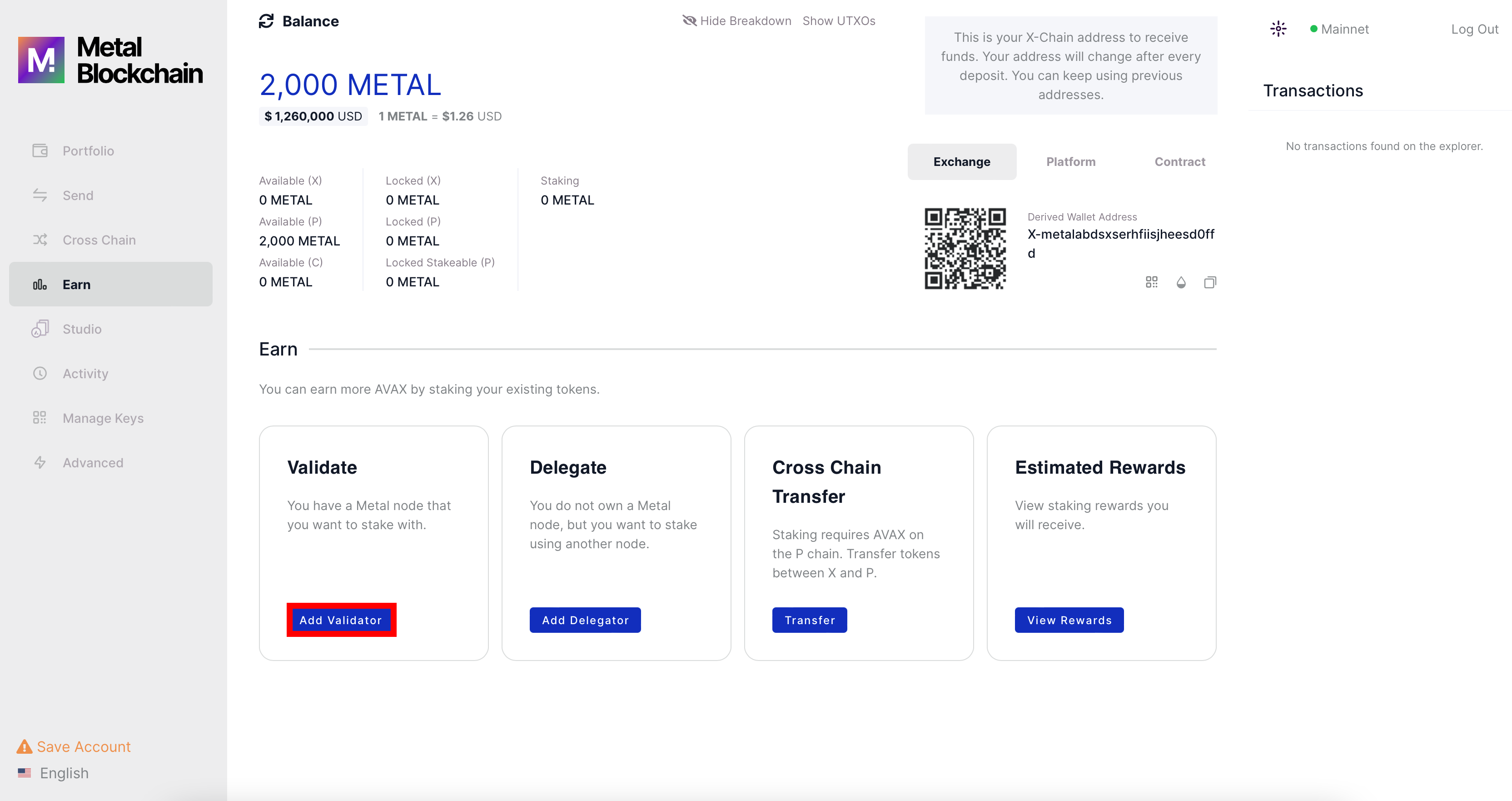Click the Save Account warning icon
The height and width of the screenshot is (801, 1512).
point(24,746)
